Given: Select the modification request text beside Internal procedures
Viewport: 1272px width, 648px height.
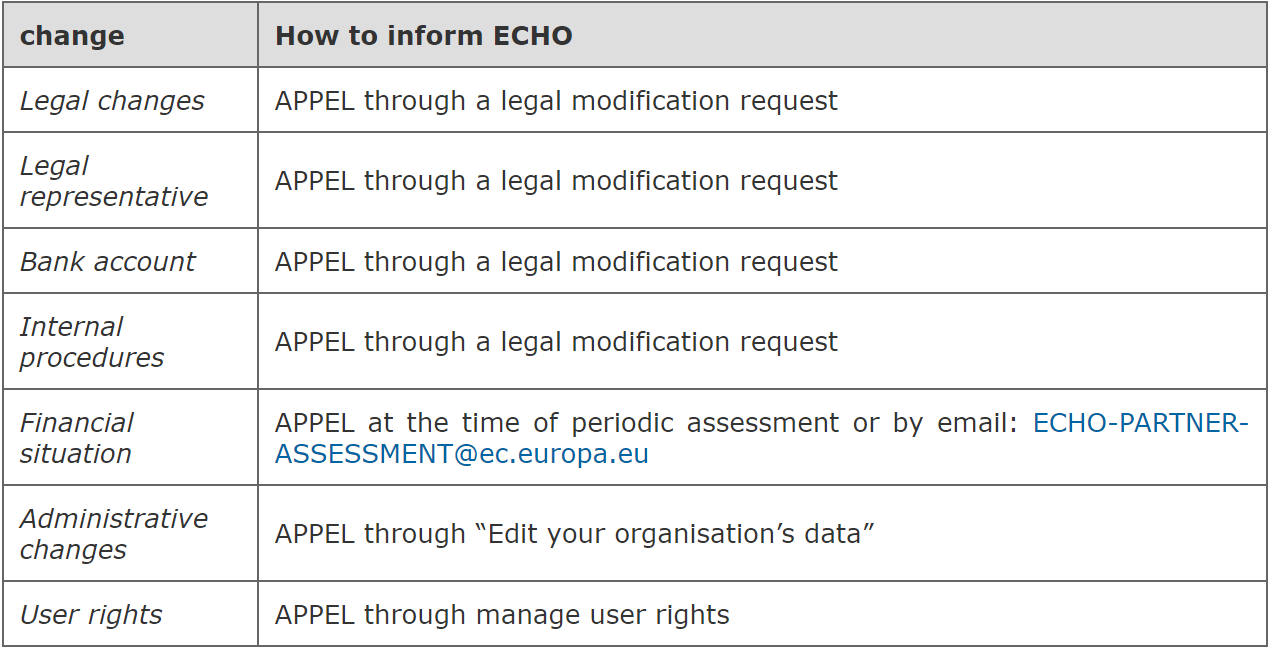Looking at the screenshot, I should [x=669, y=342].
